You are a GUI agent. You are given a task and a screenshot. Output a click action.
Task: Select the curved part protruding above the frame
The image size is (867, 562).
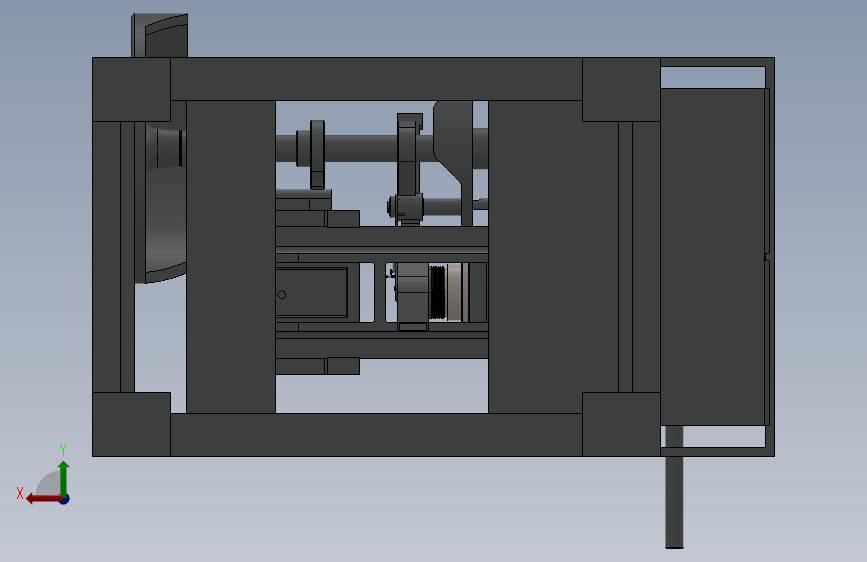click(160, 35)
